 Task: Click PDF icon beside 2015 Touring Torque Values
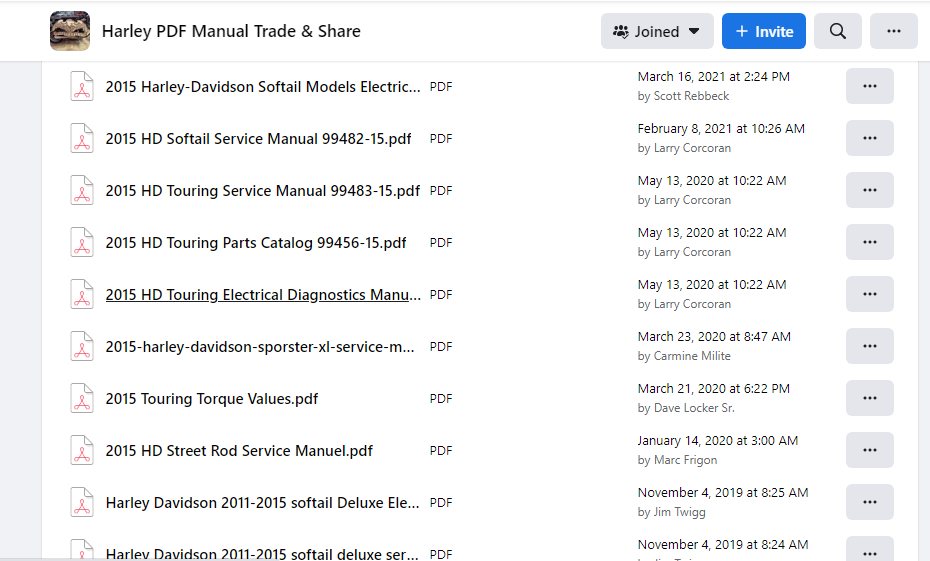tap(82, 399)
